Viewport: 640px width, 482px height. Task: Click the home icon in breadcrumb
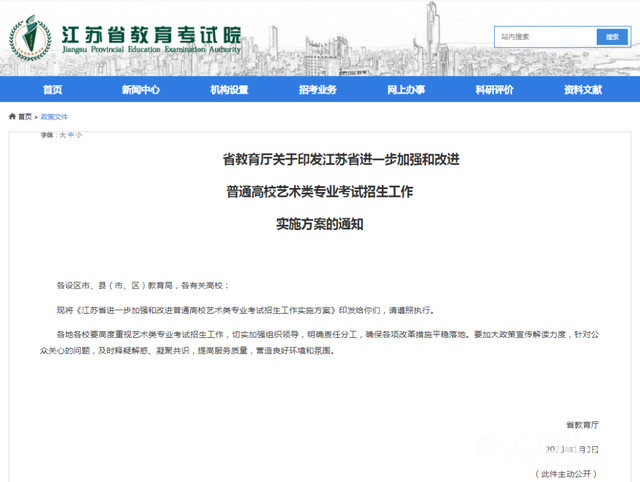(13, 116)
